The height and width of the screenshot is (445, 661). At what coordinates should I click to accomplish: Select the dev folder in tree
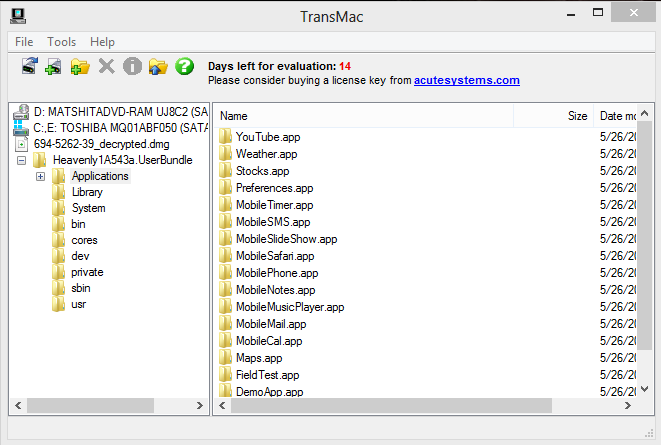[x=80, y=256]
